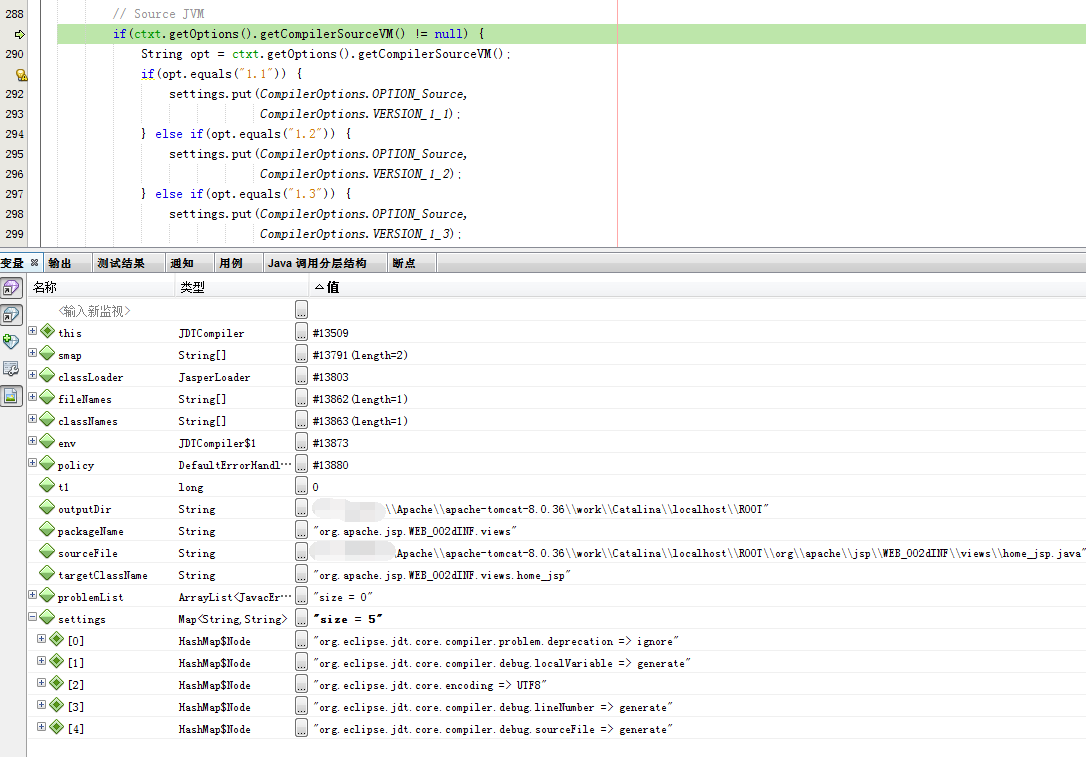Select the classLoader variable name

[91, 377]
